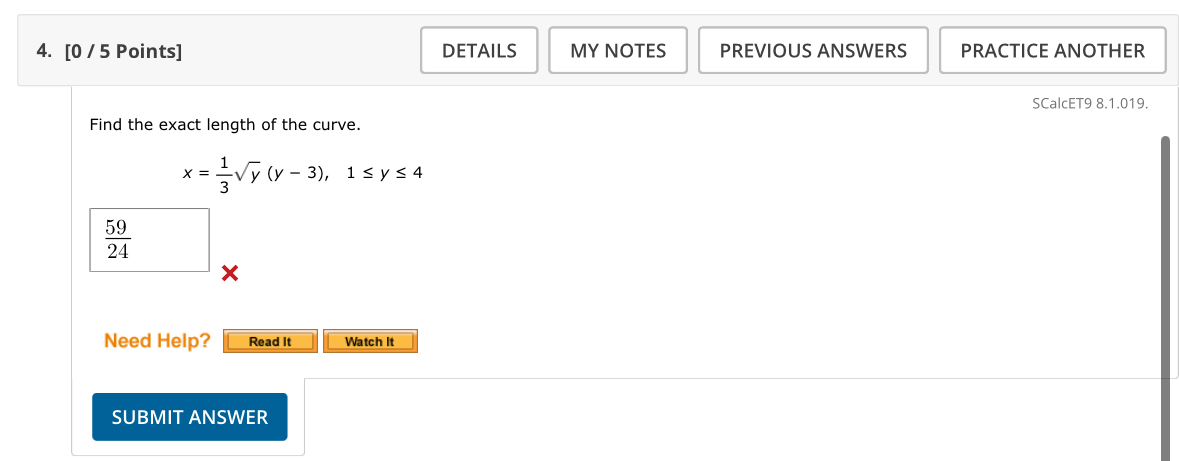Open the DETAILS button
Image resolution: width=1179 pixels, height=461 pixels.
point(479,50)
